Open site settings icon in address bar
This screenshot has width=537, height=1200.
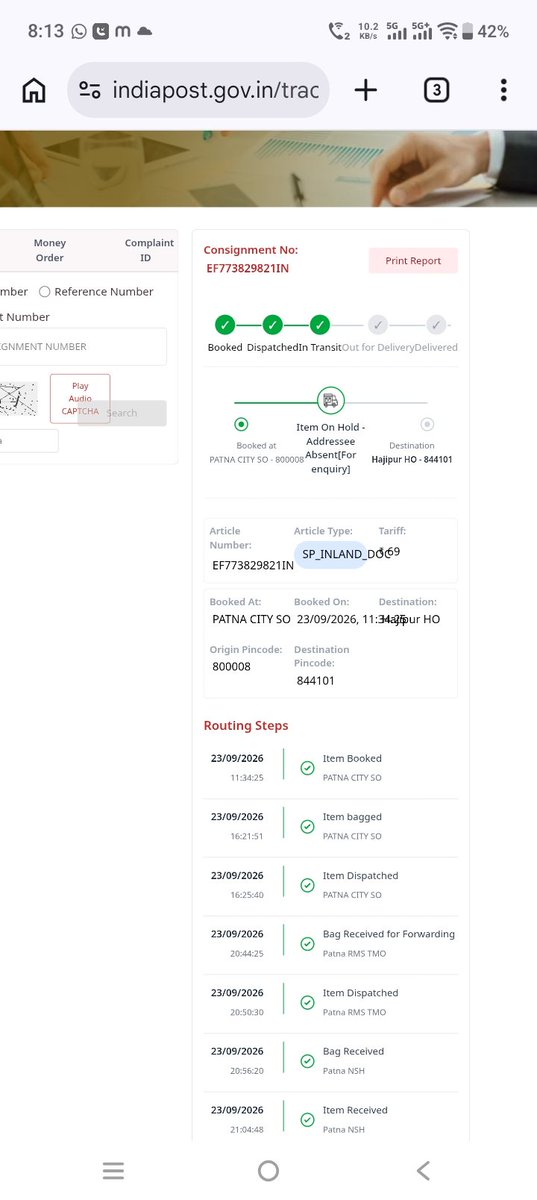click(90, 91)
